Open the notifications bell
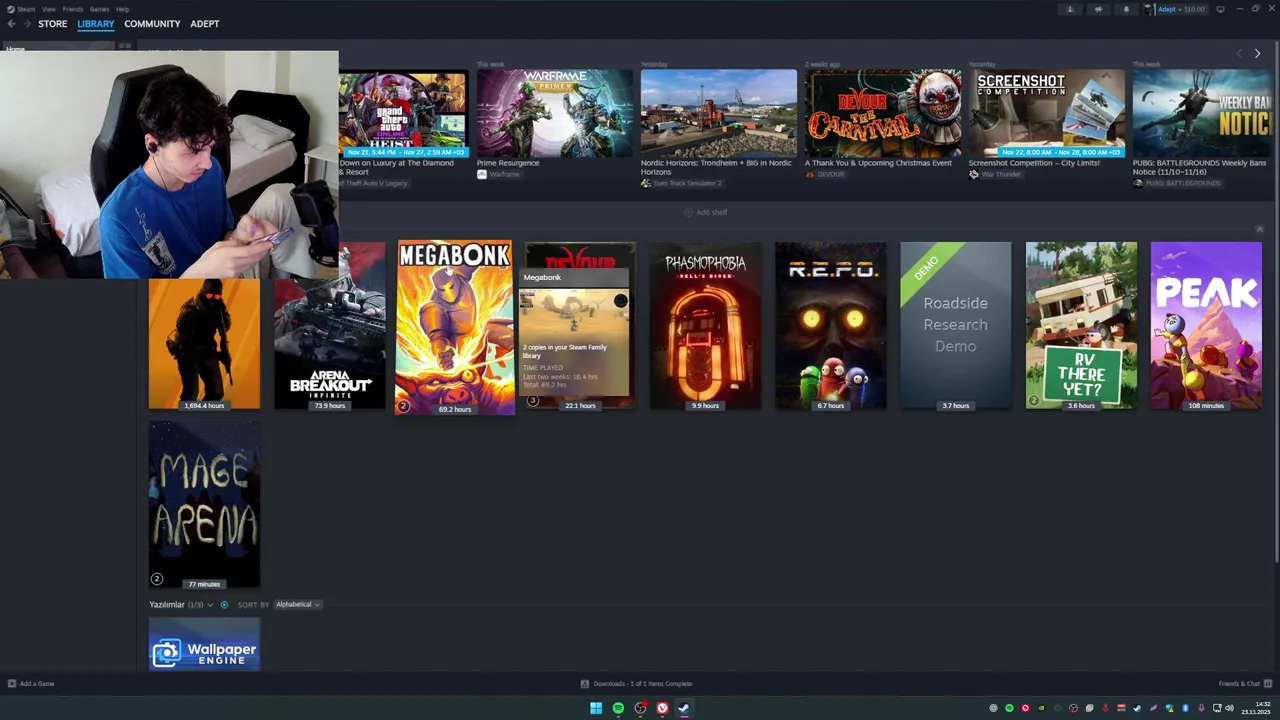 1126,9
